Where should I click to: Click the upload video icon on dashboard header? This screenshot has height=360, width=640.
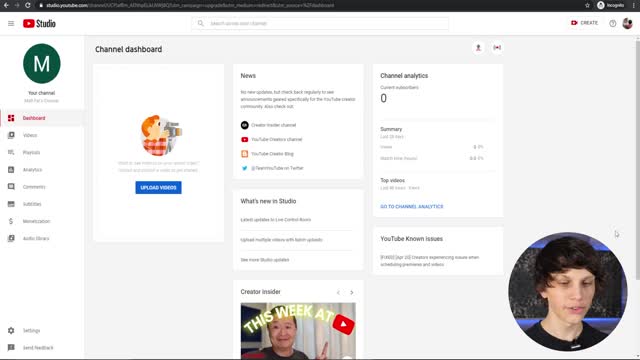[478, 48]
